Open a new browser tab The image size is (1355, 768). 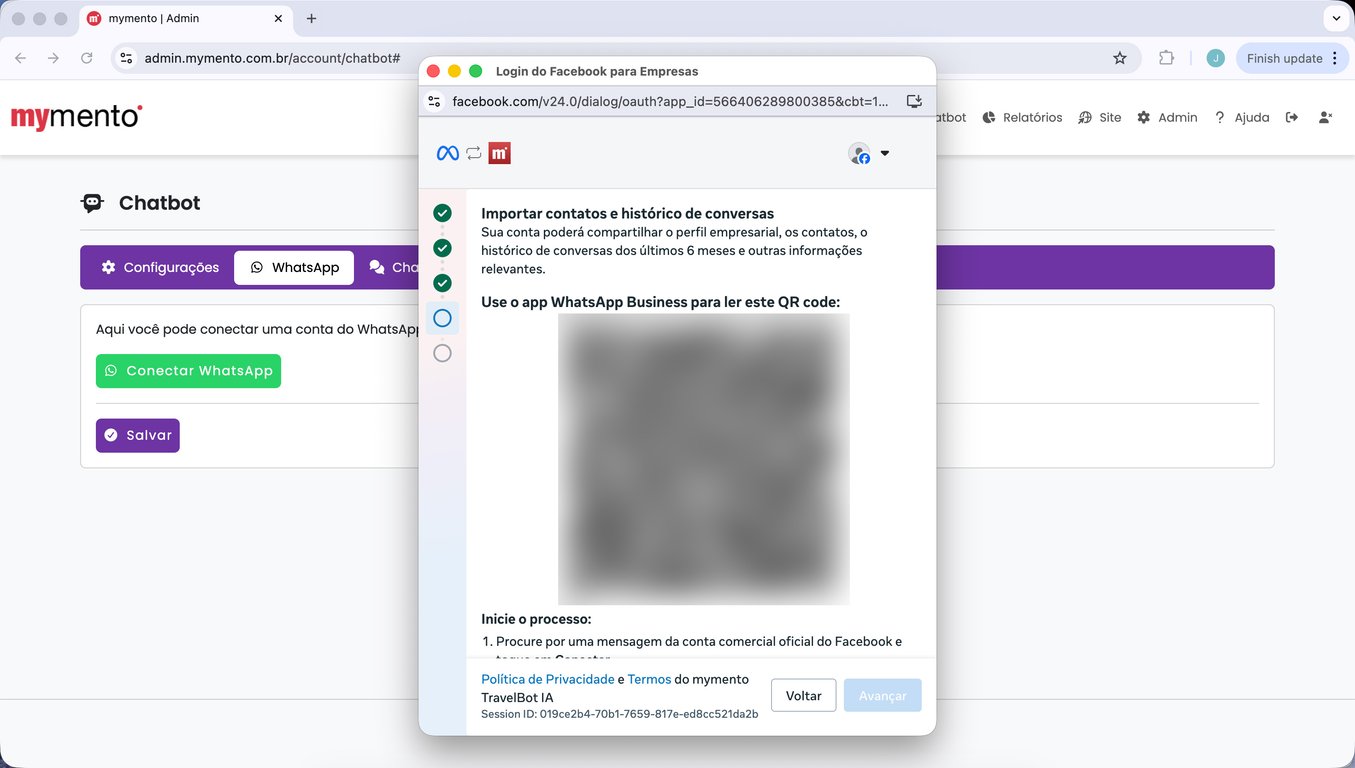click(x=311, y=18)
